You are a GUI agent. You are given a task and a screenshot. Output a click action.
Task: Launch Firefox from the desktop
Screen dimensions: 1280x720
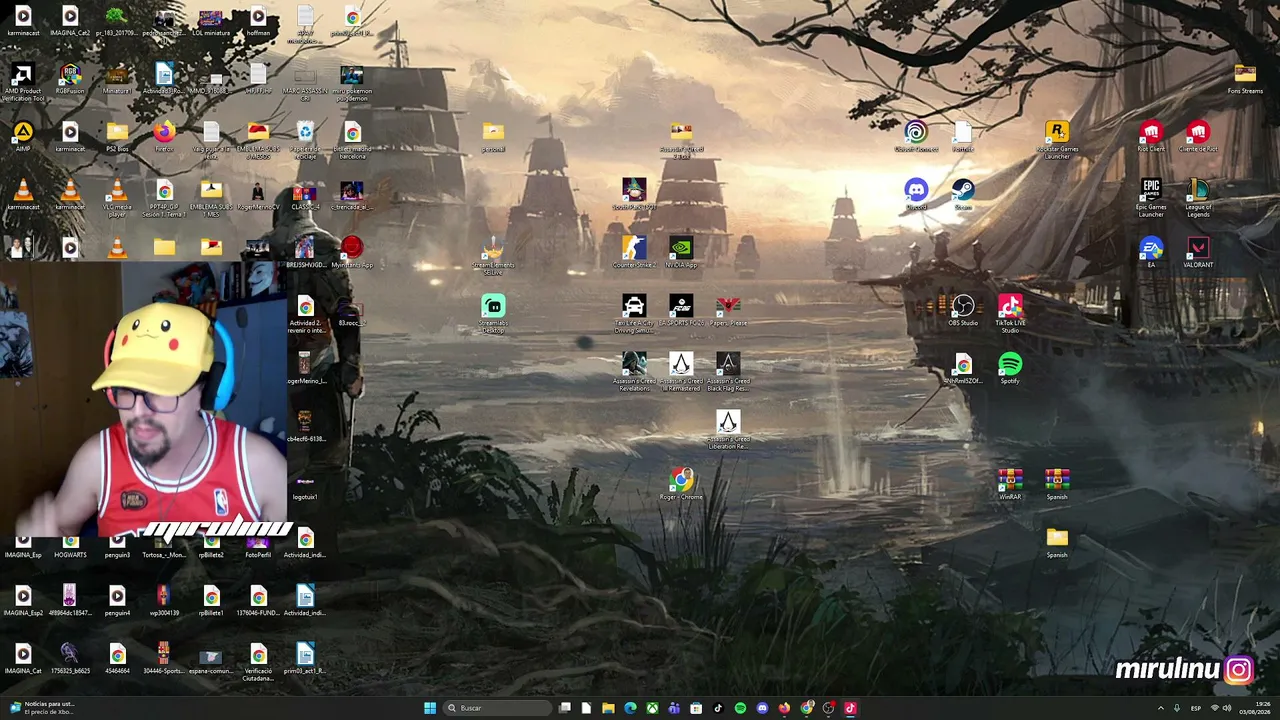tap(164, 138)
